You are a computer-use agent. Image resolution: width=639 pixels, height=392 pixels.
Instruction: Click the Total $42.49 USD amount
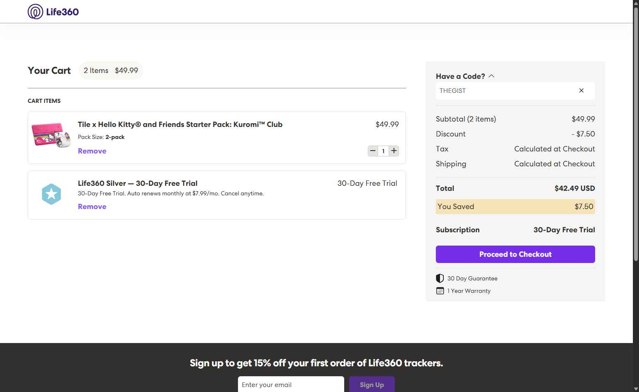point(575,188)
